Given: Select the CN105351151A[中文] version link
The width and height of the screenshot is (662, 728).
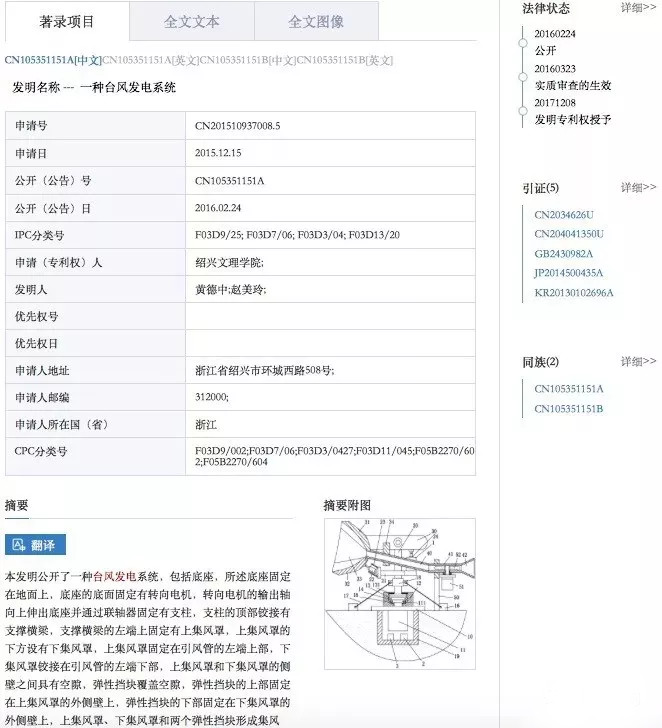Looking at the screenshot, I should [53, 60].
